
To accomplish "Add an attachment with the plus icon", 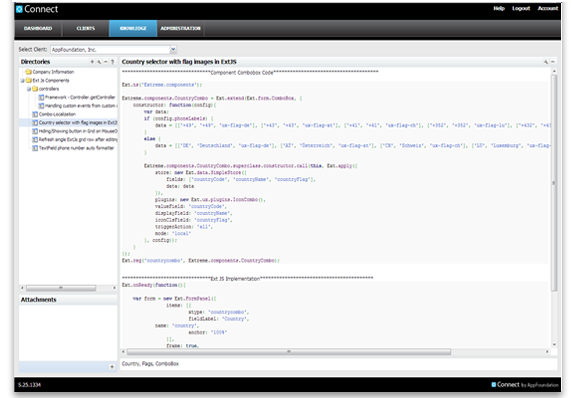I will [x=112, y=366].
